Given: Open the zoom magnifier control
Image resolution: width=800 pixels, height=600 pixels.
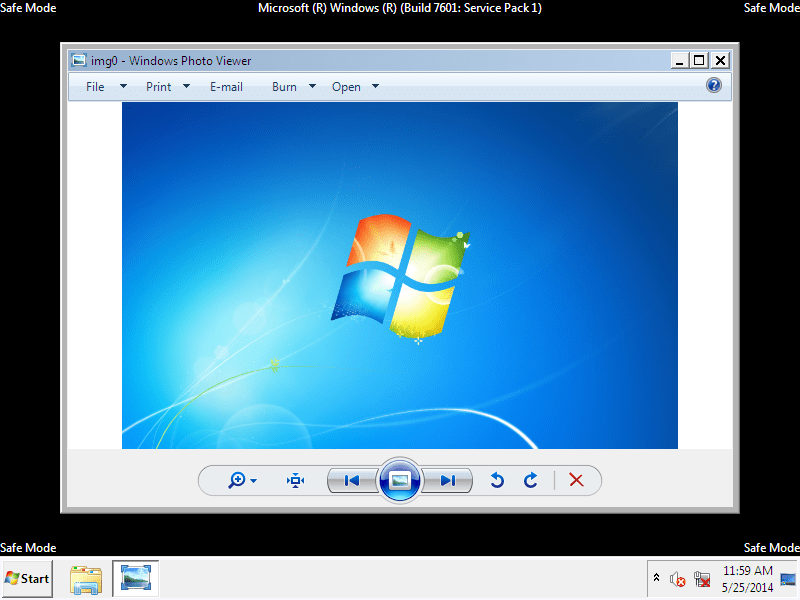Looking at the screenshot, I should 237,480.
